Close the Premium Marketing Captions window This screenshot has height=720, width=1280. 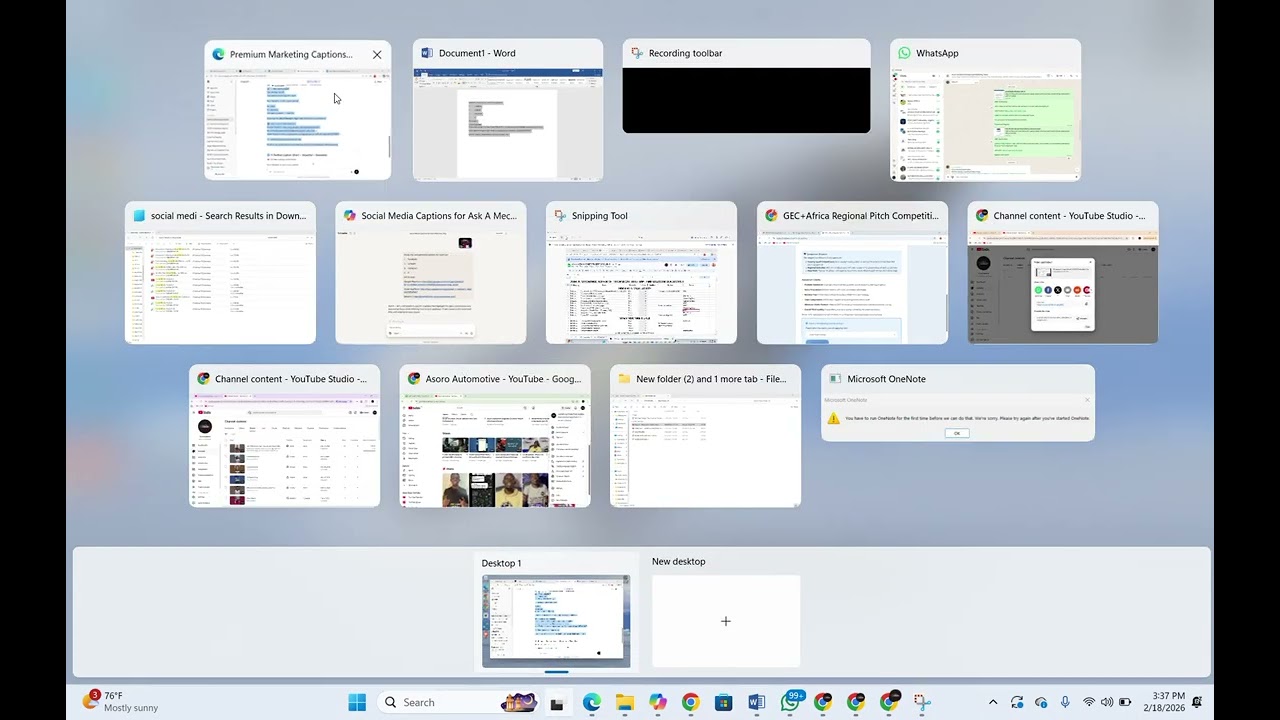(377, 55)
